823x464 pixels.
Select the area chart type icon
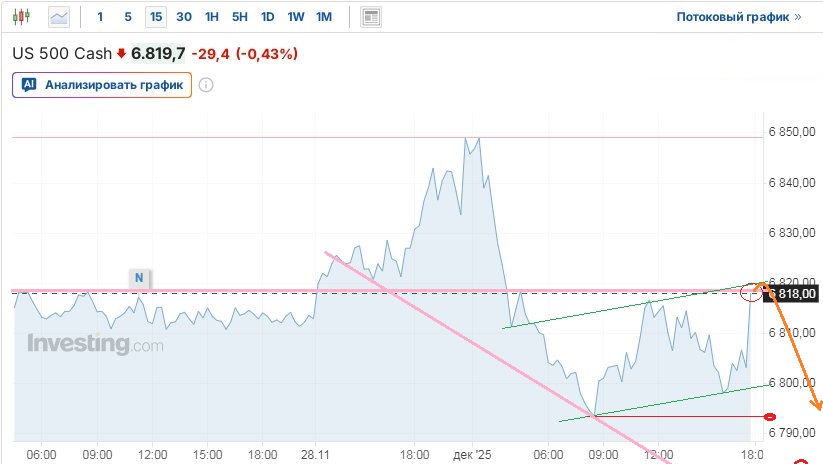[x=59, y=17]
